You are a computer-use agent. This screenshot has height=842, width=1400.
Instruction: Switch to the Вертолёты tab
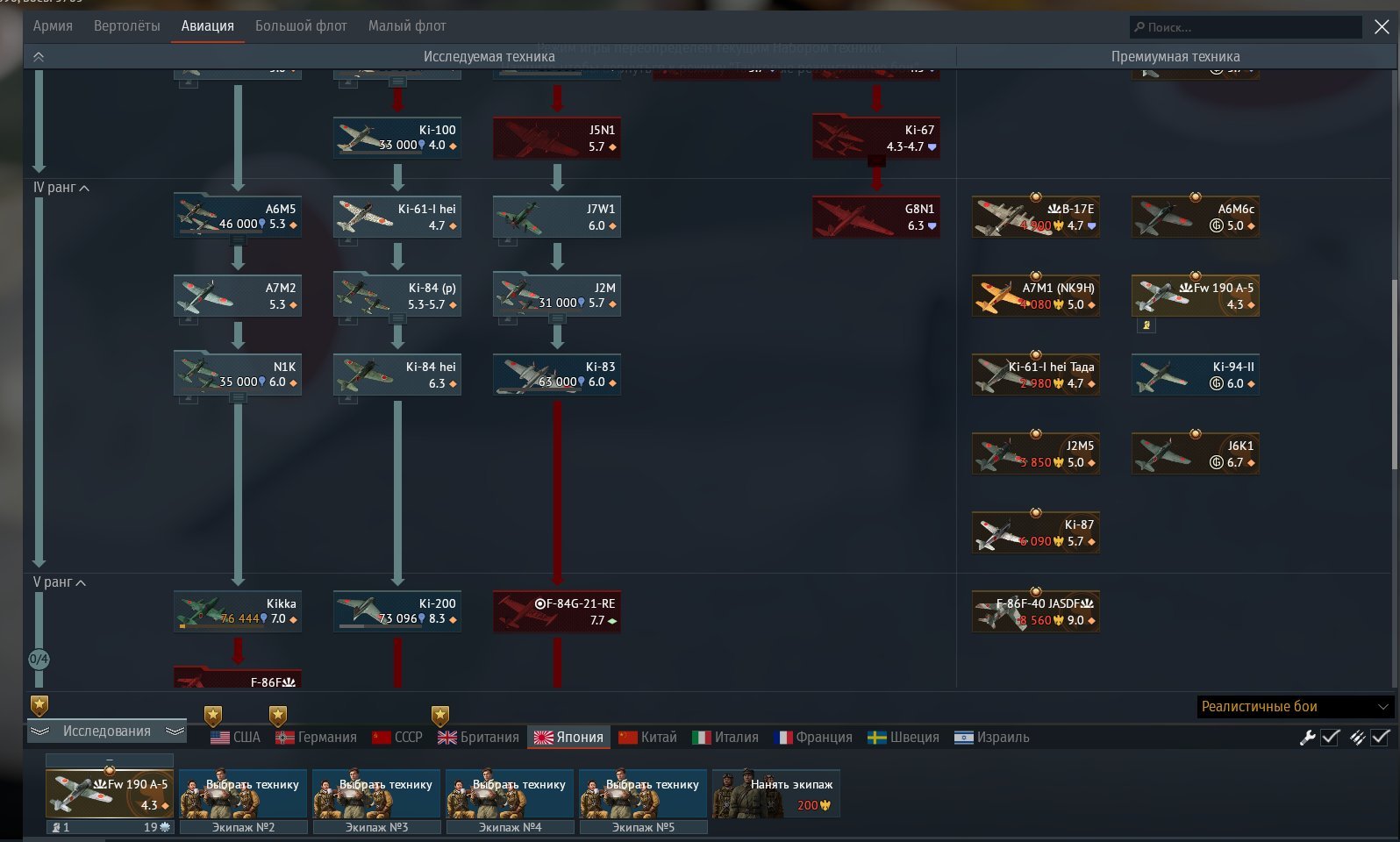coord(127,26)
